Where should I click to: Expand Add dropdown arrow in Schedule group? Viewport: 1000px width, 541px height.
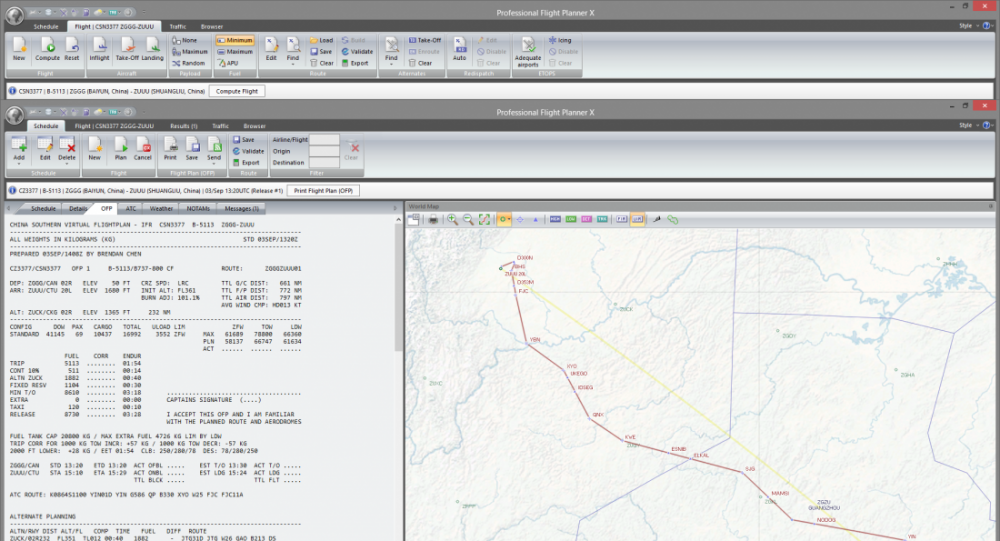pyautogui.click(x=19, y=164)
